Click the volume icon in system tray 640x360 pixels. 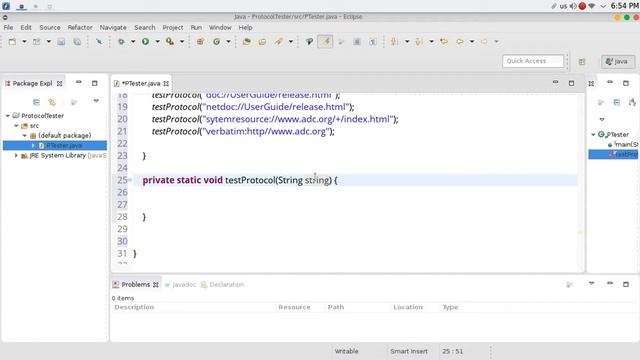(x=573, y=6)
